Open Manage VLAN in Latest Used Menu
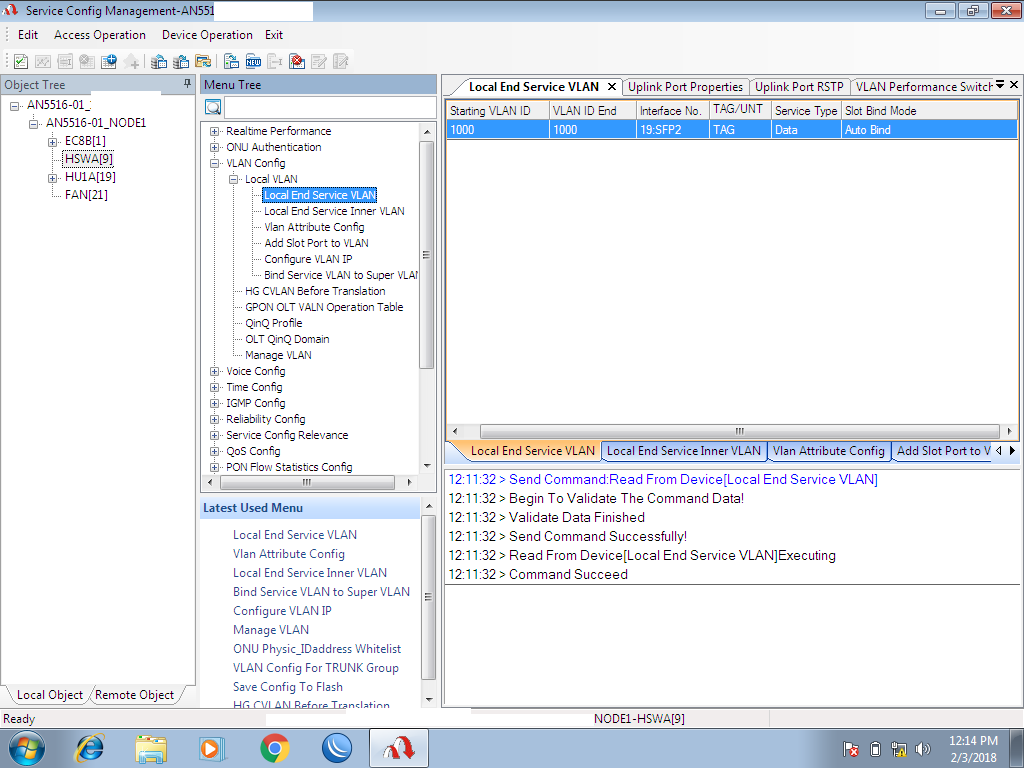The width and height of the screenshot is (1024, 768). click(271, 630)
